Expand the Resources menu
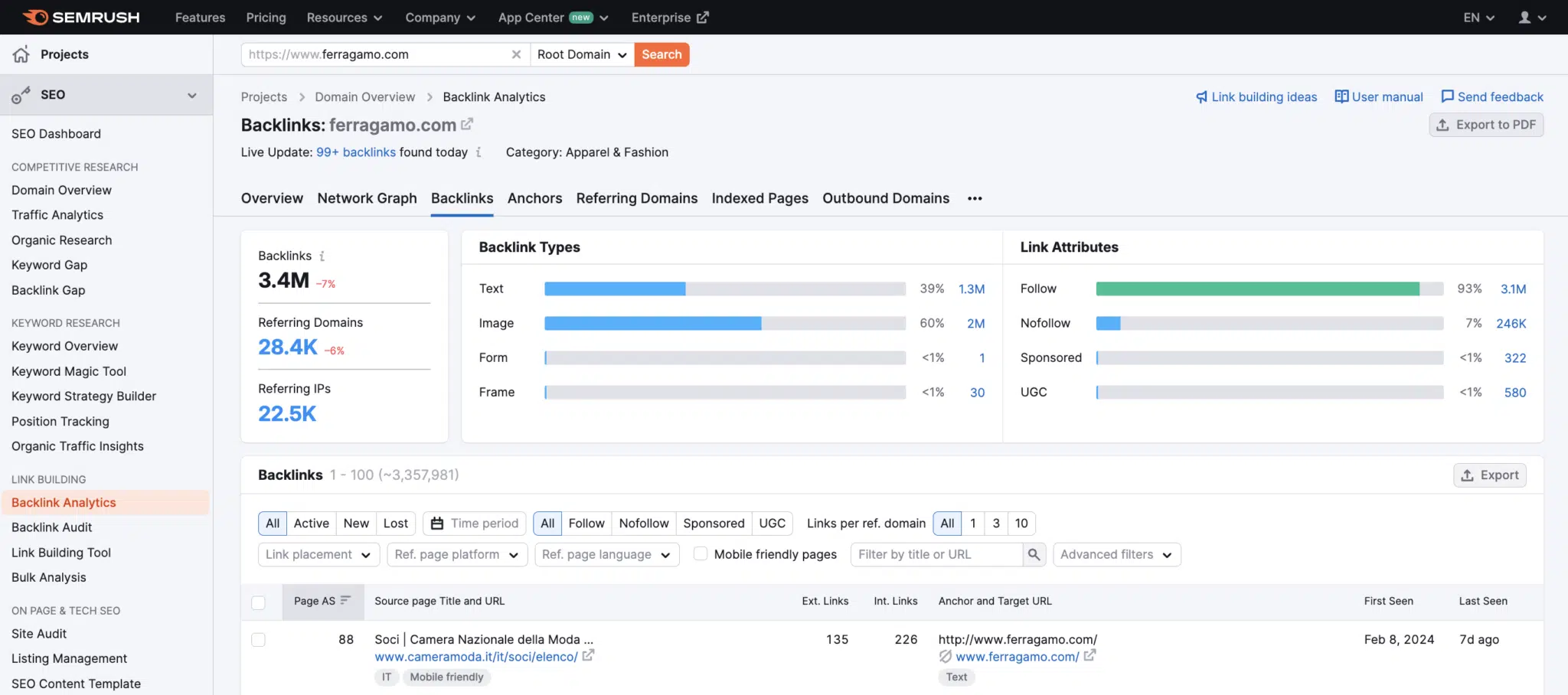The height and width of the screenshot is (695, 1568). coord(345,17)
